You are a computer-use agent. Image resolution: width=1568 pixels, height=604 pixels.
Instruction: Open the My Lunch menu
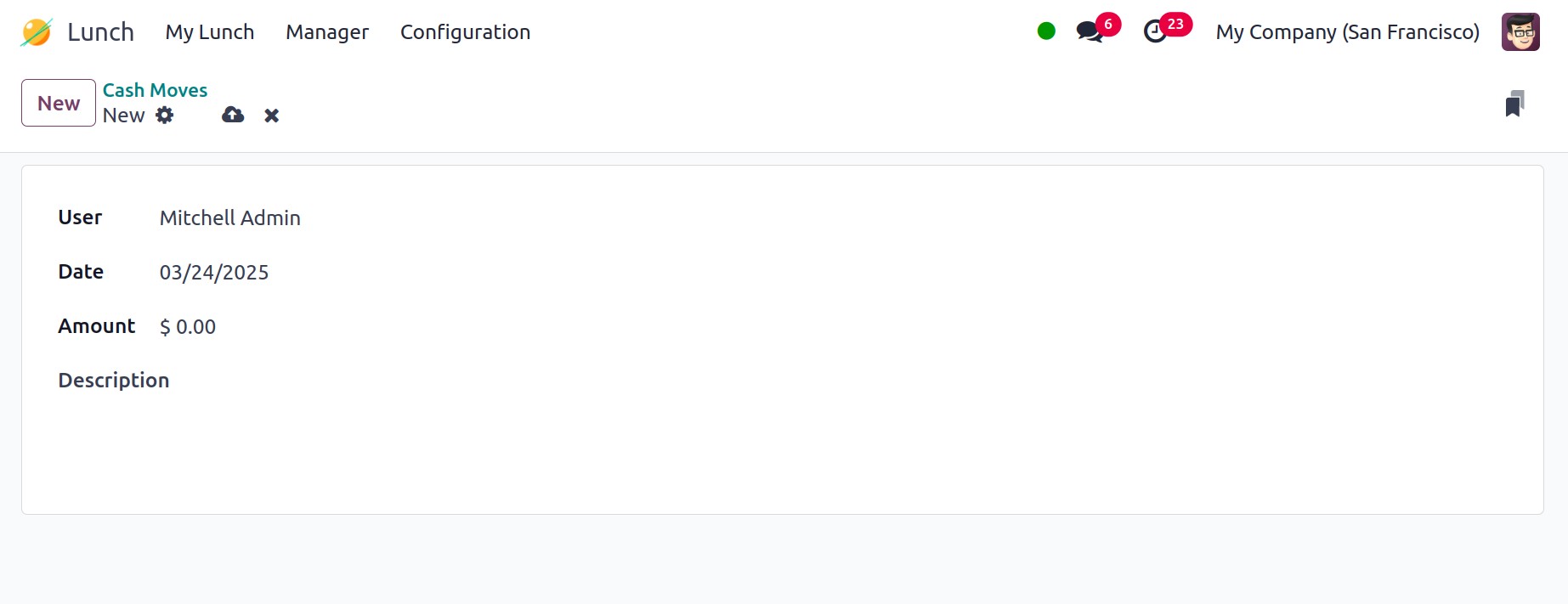(x=210, y=32)
